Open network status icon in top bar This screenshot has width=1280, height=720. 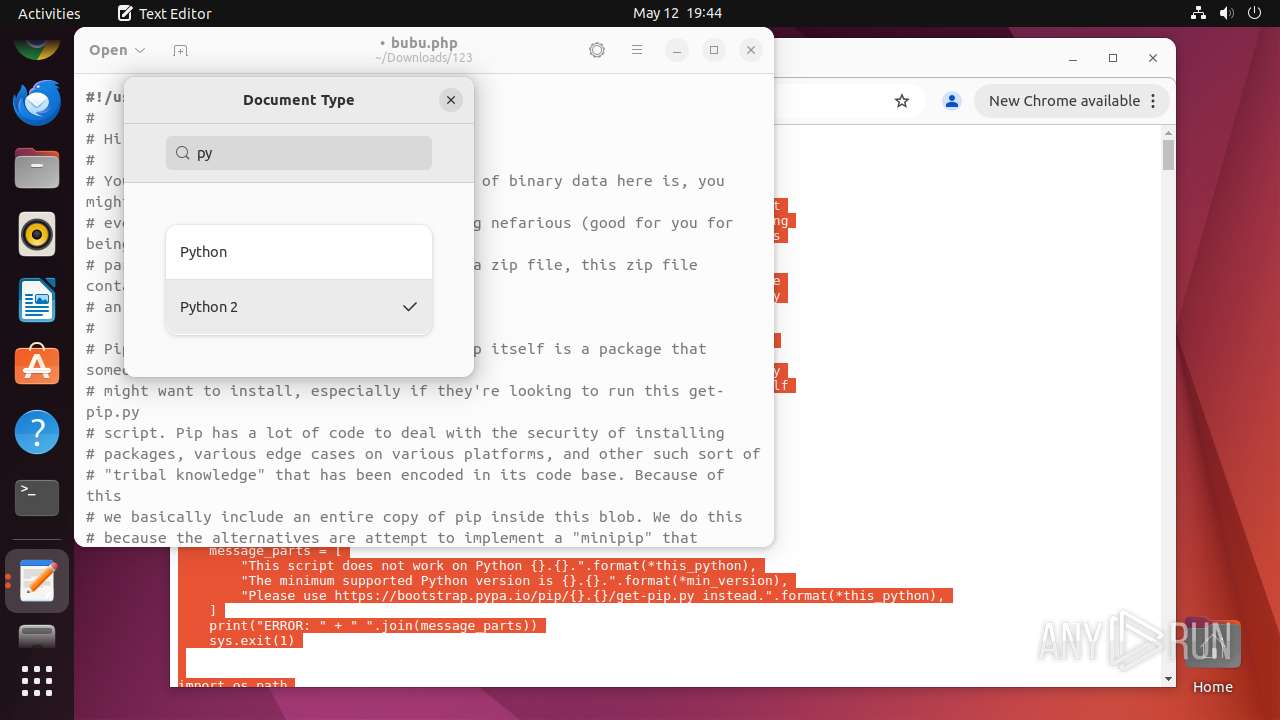pyautogui.click(x=1199, y=14)
